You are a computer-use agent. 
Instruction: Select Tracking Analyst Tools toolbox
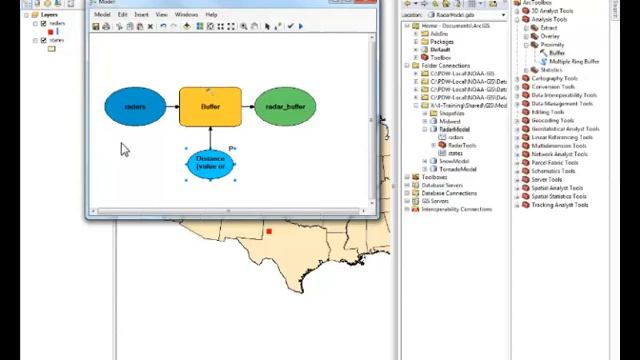(560, 205)
